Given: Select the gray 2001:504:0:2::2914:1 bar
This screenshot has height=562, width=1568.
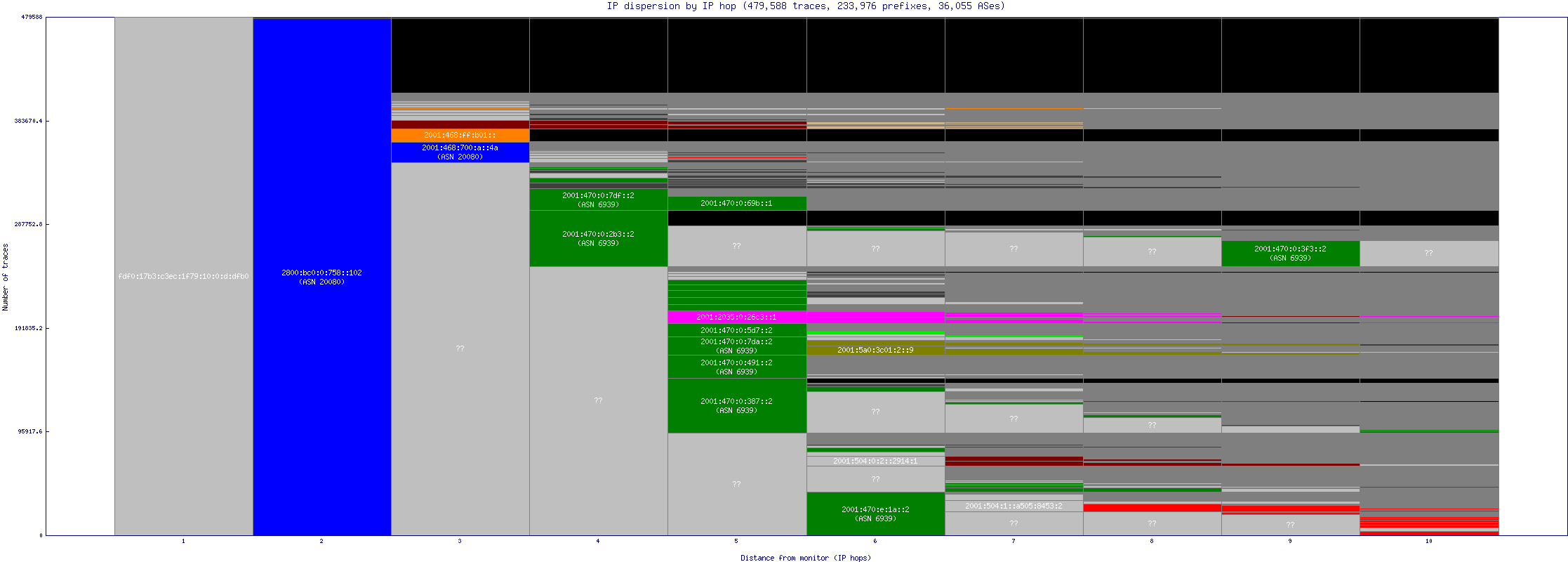Looking at the screenshot, I should 875,461.
